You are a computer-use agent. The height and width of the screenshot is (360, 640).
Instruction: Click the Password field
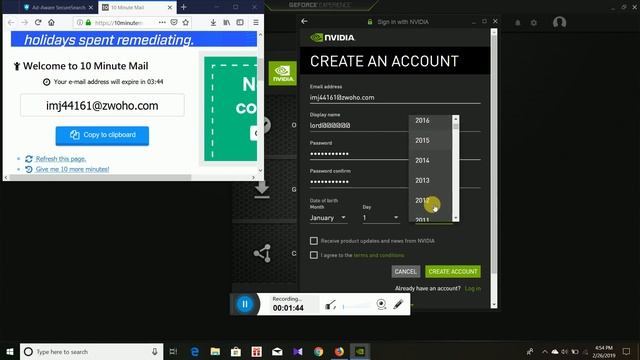click(x=359, y=153)
